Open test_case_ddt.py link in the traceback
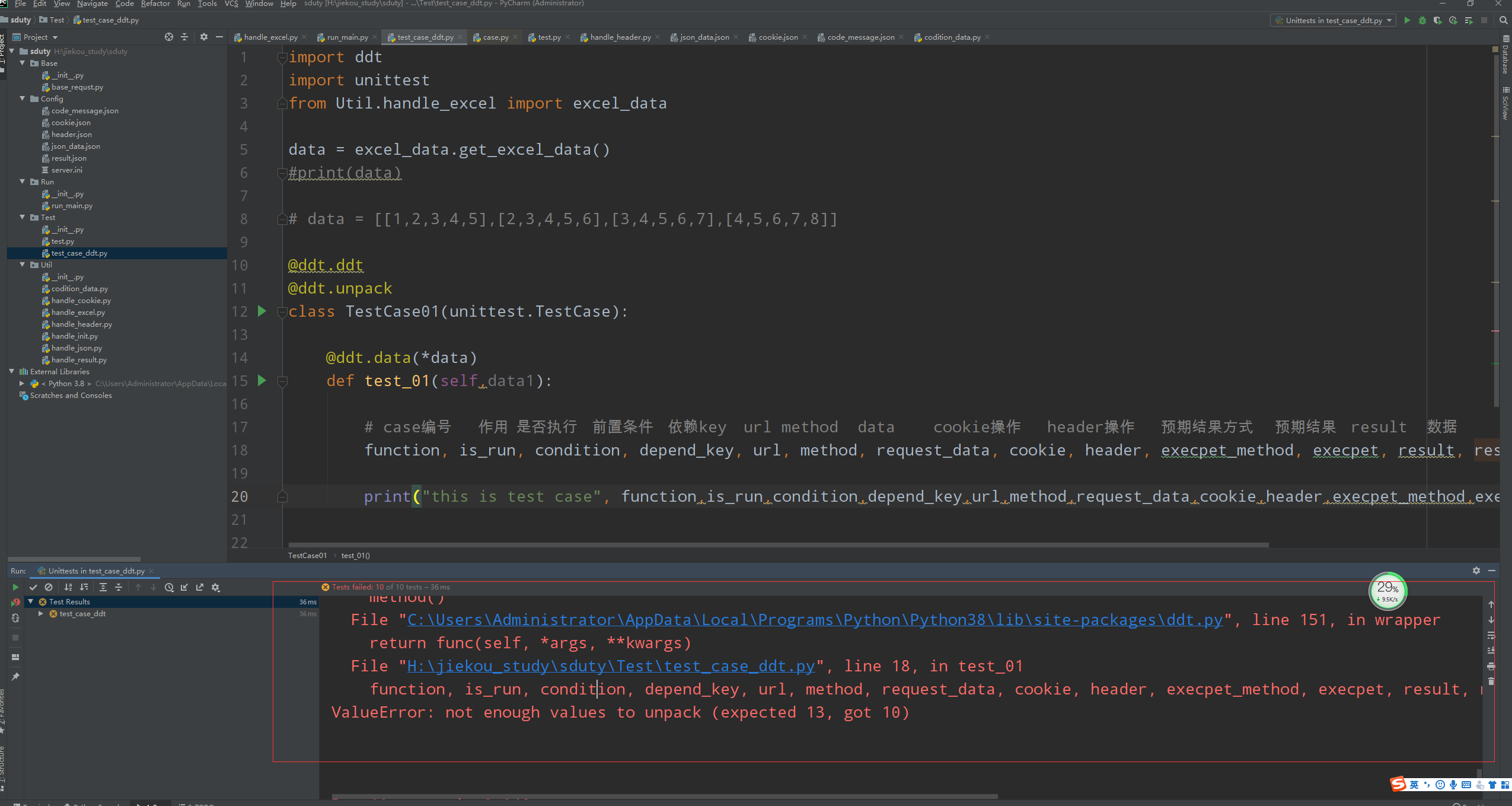 tap(611, 666)
